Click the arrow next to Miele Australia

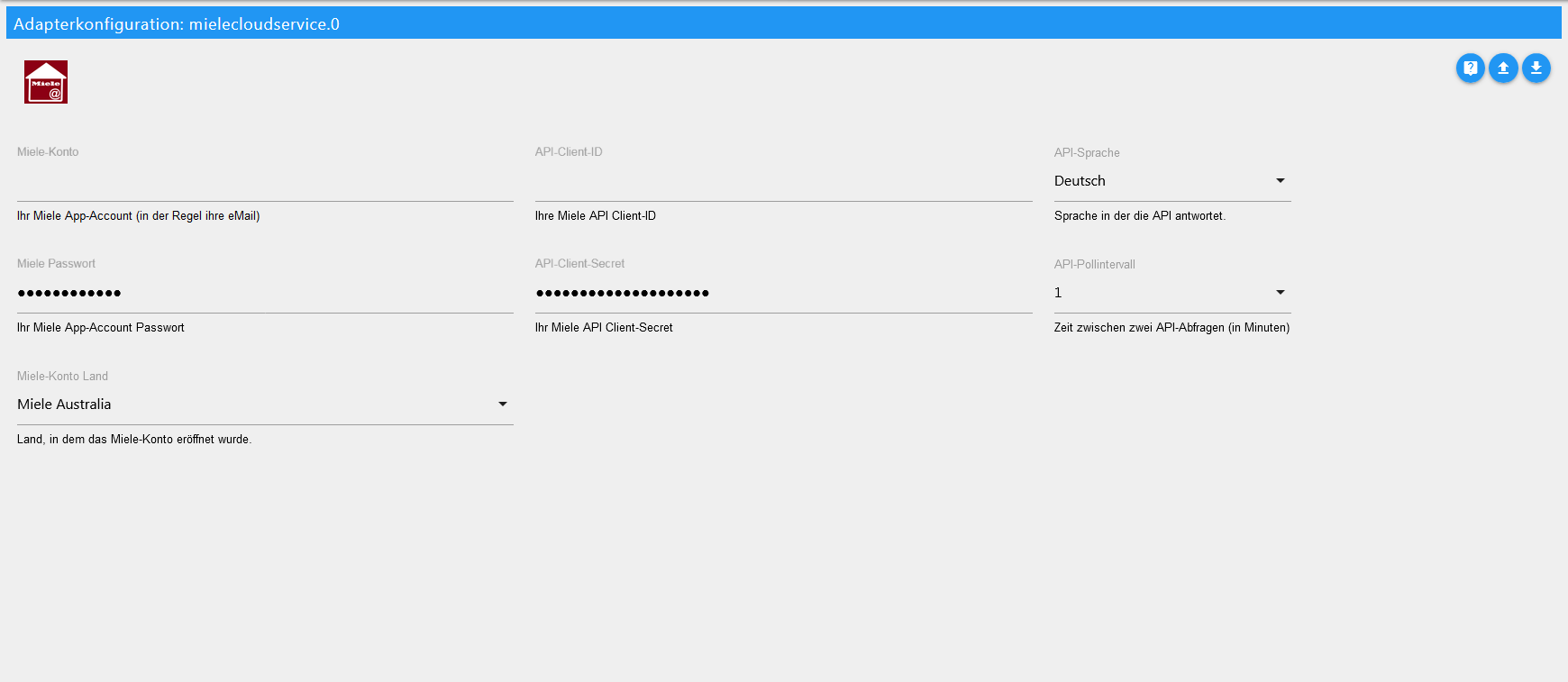[x=503, y=405]
